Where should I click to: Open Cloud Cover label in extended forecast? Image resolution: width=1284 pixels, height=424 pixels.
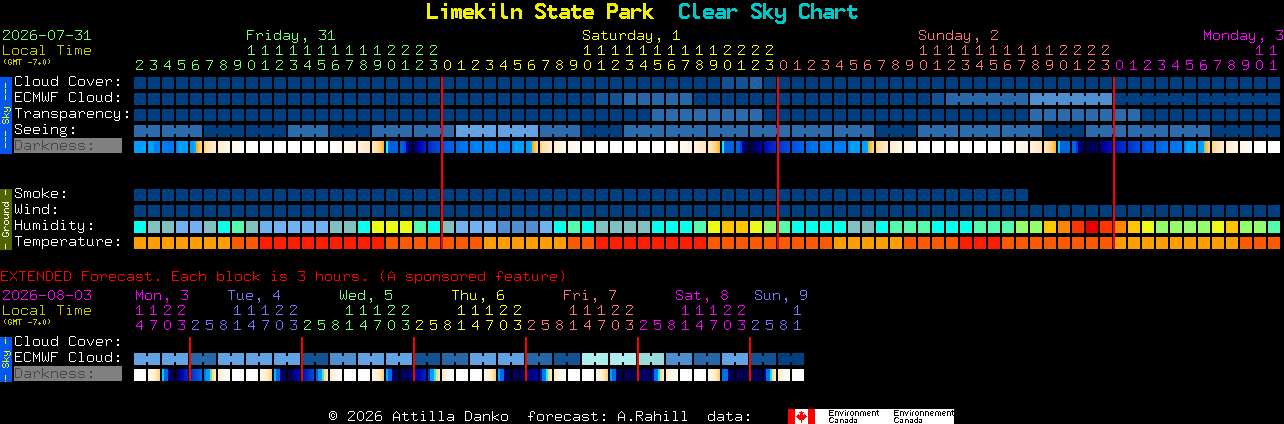tap(68, 342)
